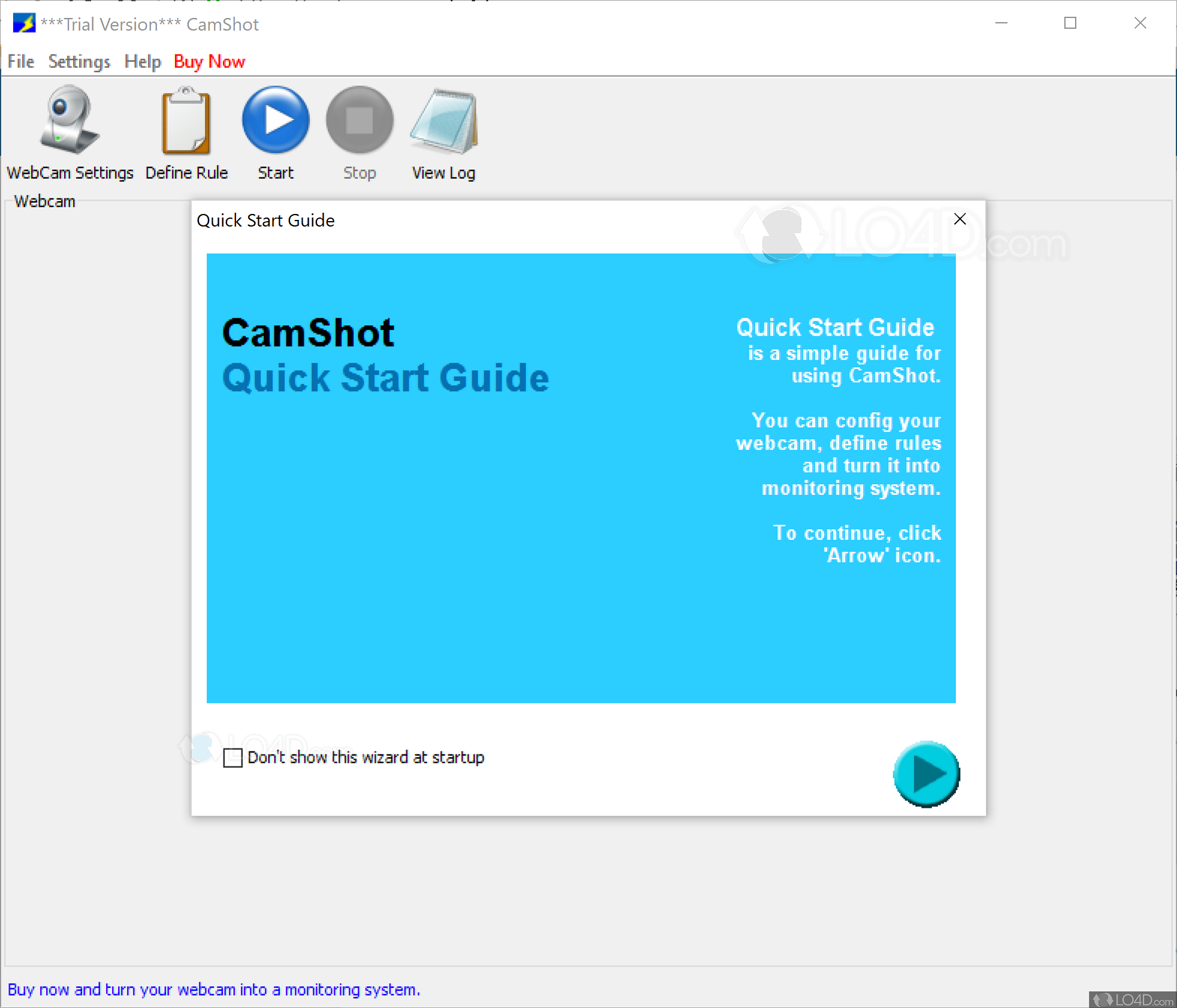Screen dimensions: 1177x1008
Task: Click the Buy now status bar link
Action: [x=214, y=989]
